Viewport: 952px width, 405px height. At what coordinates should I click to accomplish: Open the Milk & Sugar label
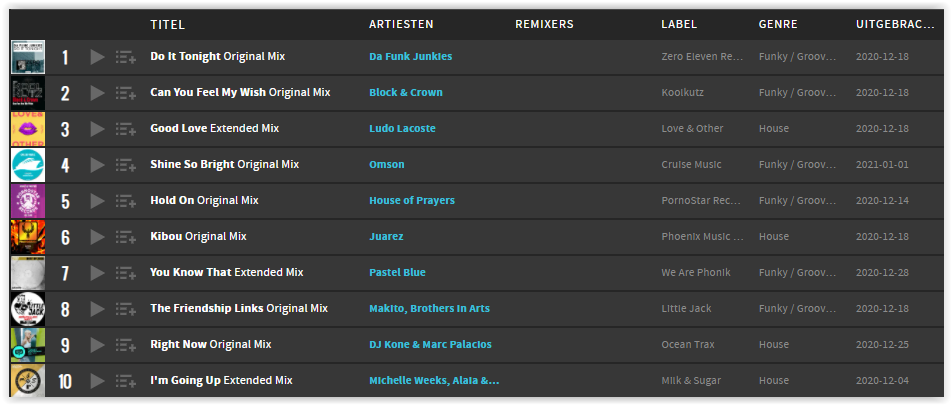(x=691, y=381)
